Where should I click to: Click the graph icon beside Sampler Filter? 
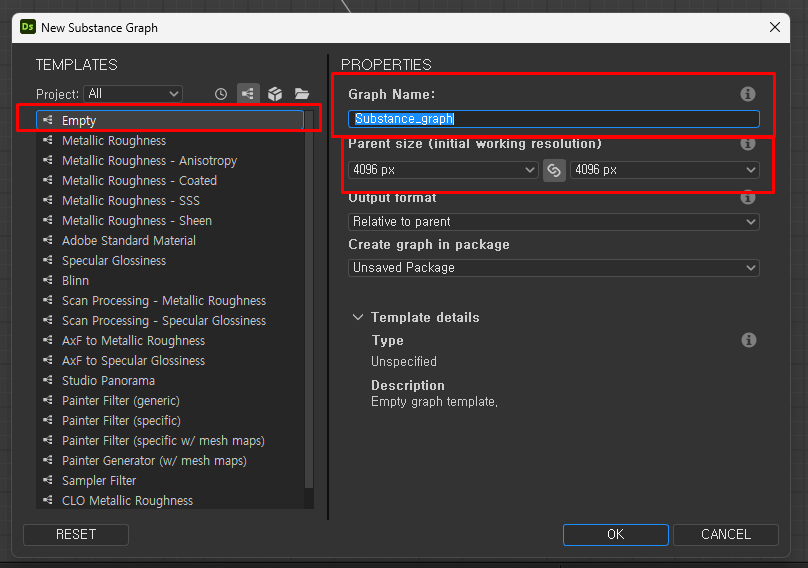[x=48, y=480]
